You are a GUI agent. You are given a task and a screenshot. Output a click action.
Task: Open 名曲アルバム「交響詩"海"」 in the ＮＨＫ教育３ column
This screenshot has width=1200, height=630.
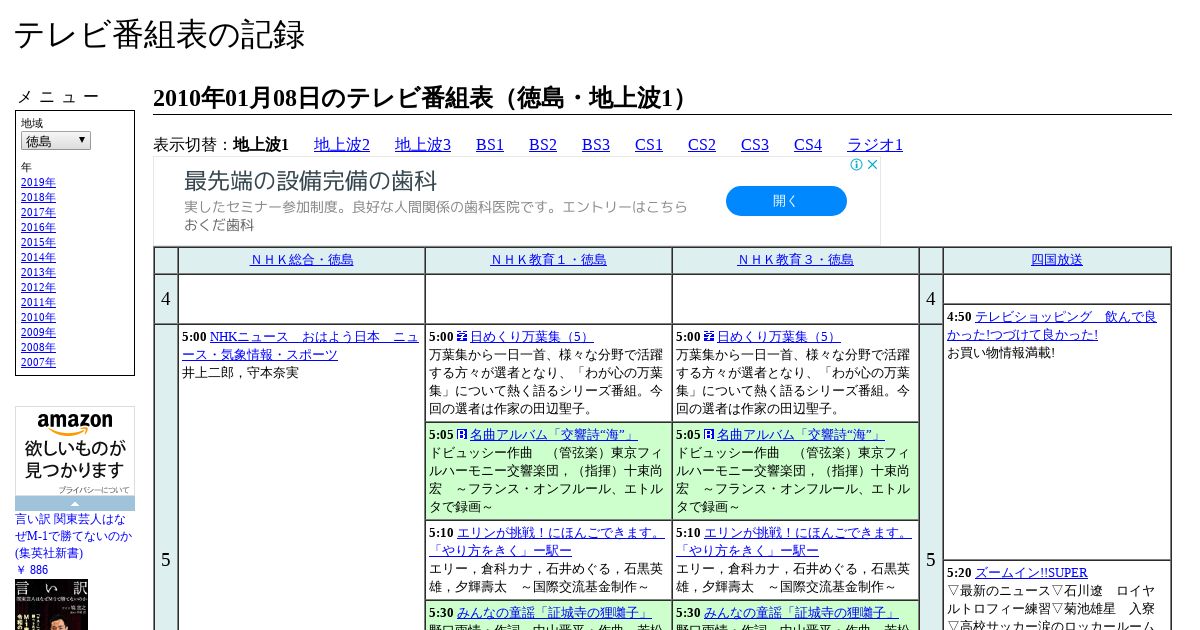pyautogui.click(x=800, y=435)
